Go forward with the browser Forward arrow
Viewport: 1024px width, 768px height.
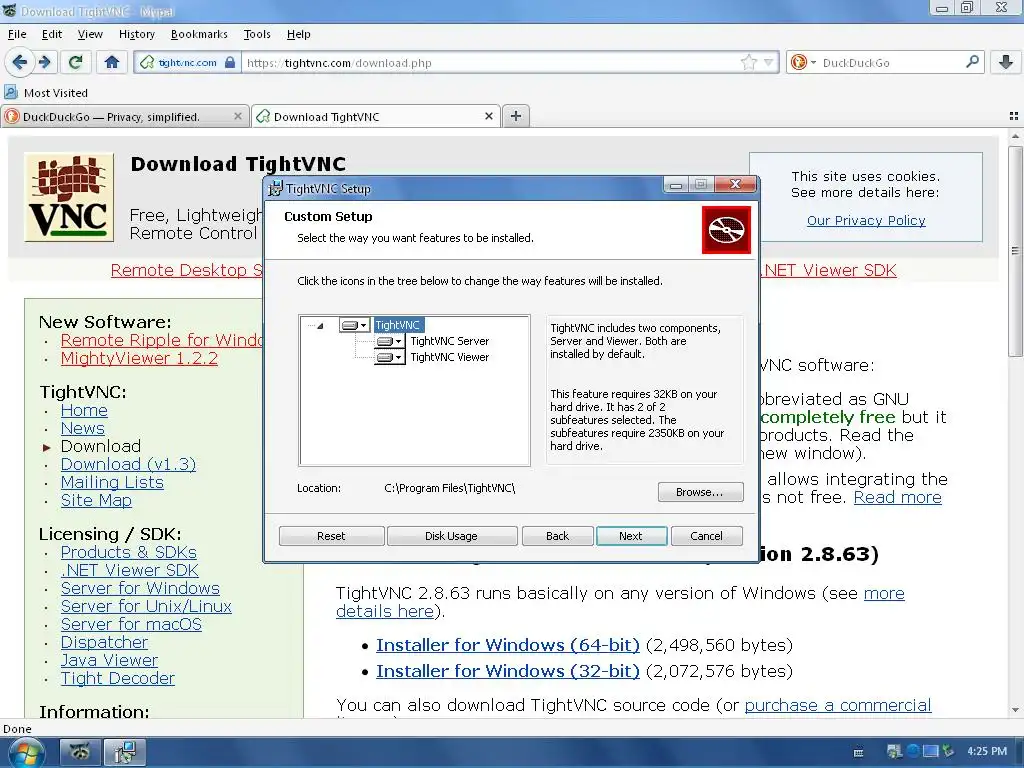[x=44, y=63]
